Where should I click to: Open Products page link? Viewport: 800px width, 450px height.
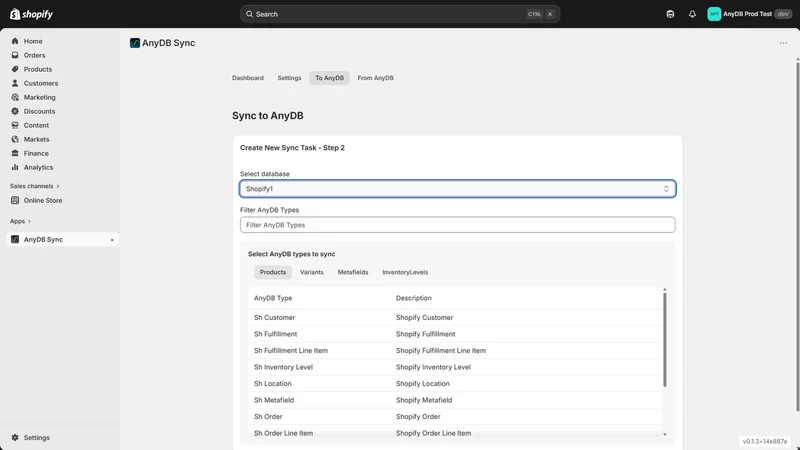coord(38,69)
